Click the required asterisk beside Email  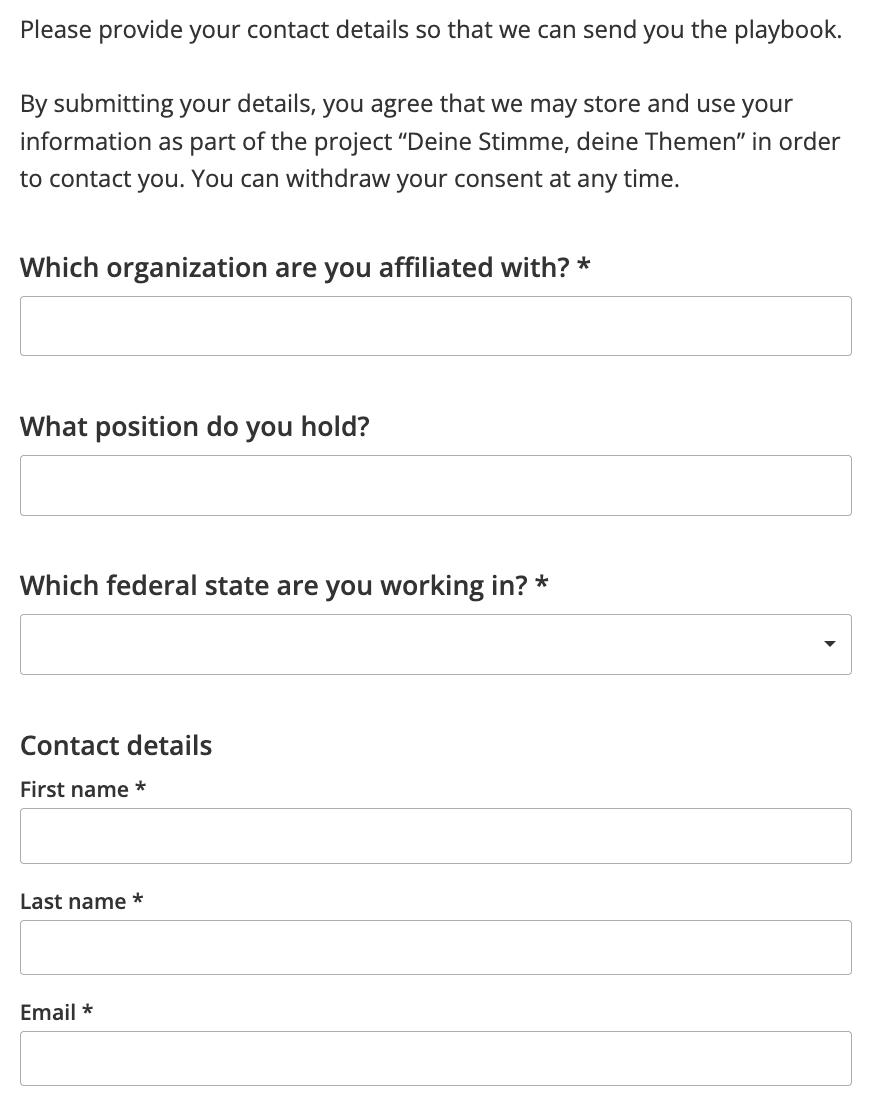[x=88, y=1011]
